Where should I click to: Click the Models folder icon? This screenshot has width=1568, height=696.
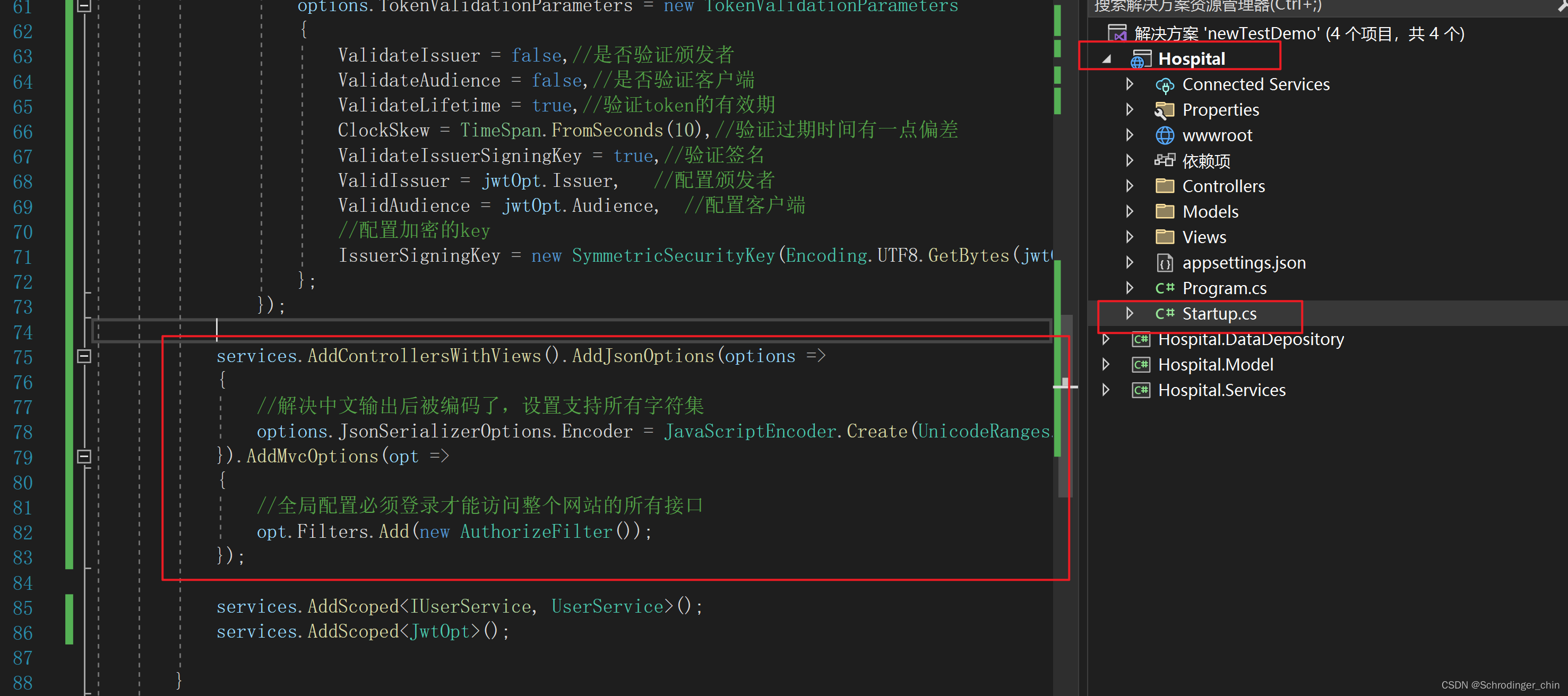pyautogui.click(x=1165, y=211)
